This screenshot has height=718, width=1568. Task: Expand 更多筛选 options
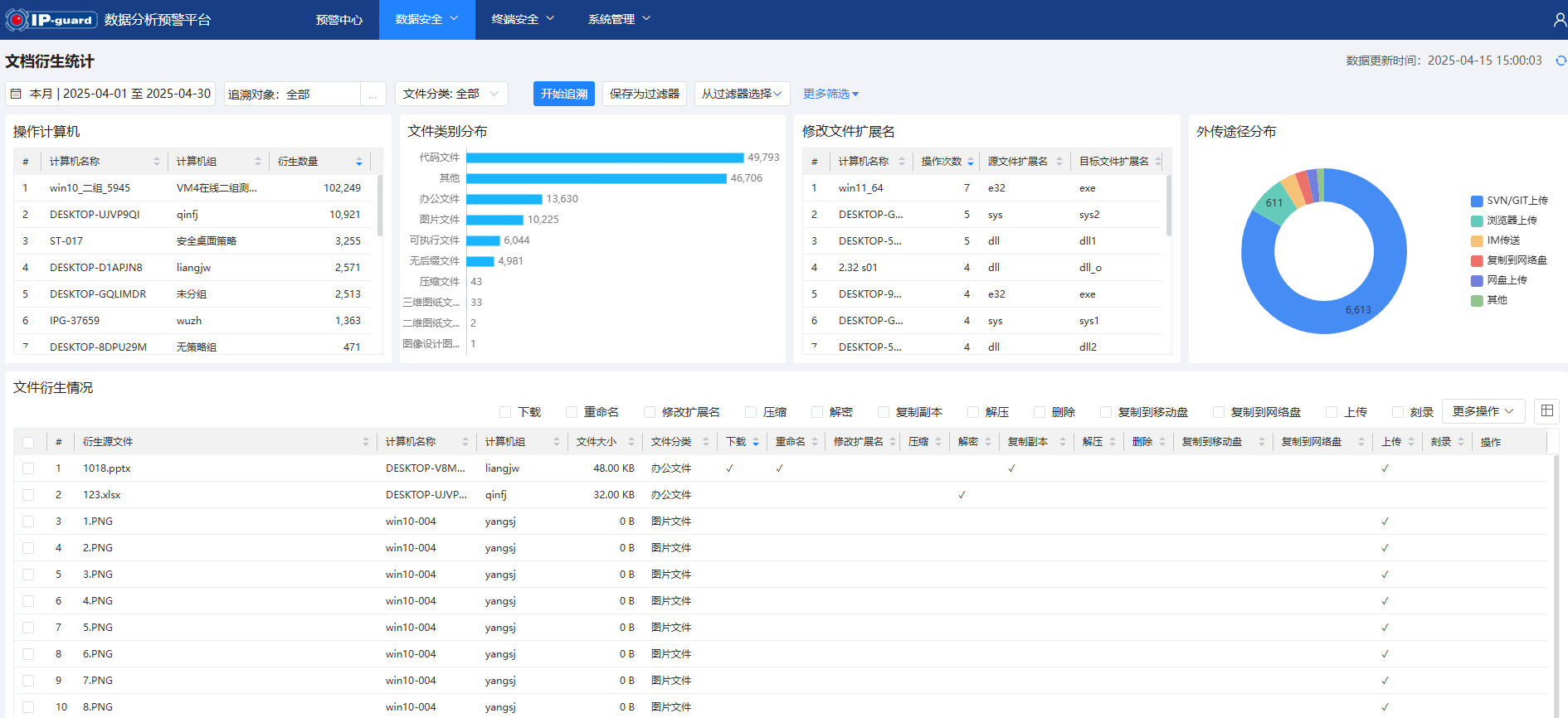coord(830,94)
